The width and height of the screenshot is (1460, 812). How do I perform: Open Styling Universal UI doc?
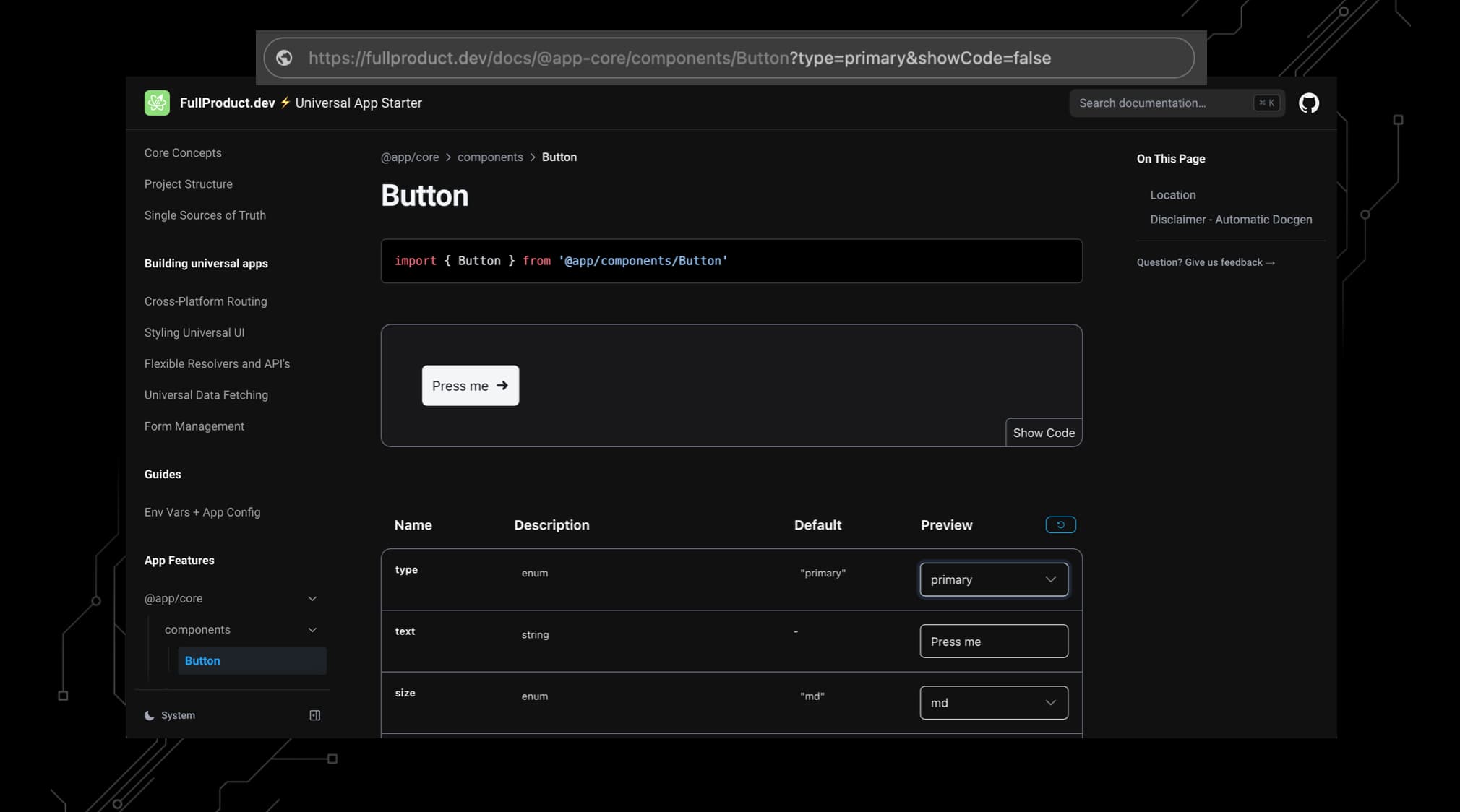click(194, 332)
